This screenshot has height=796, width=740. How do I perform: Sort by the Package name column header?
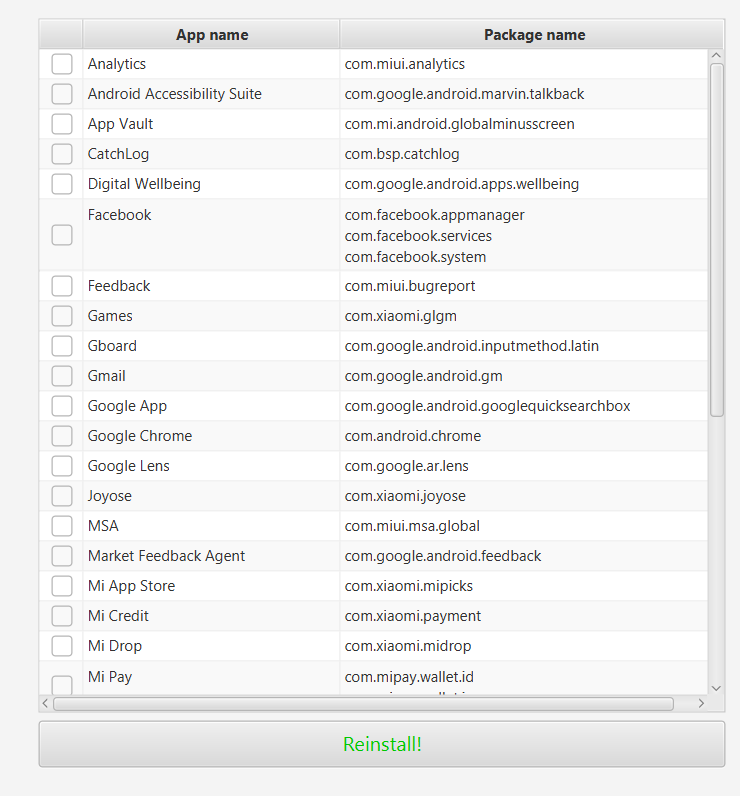532,35
